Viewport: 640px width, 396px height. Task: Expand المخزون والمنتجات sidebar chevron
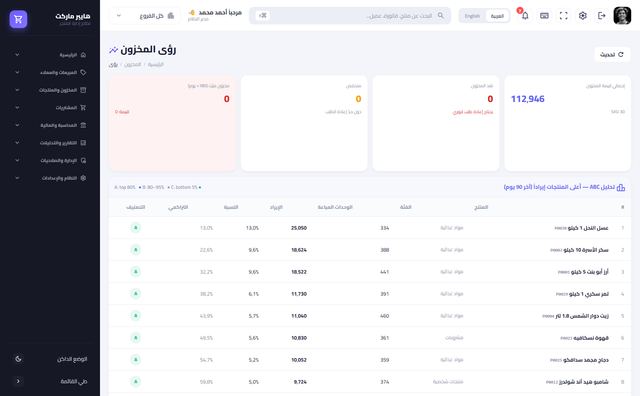pyautogui.click(x=17, y=90)
